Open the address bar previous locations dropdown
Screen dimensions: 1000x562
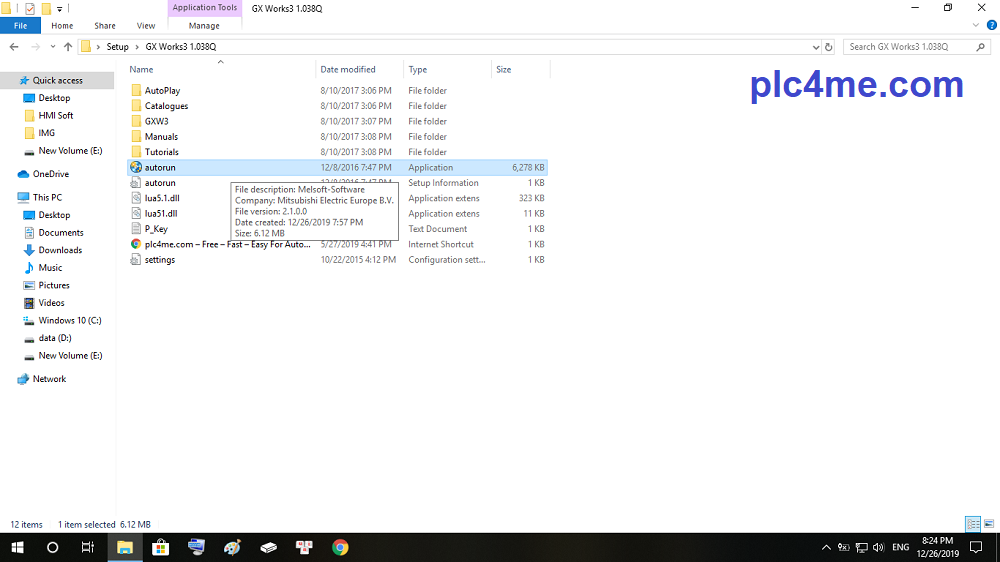814,47
